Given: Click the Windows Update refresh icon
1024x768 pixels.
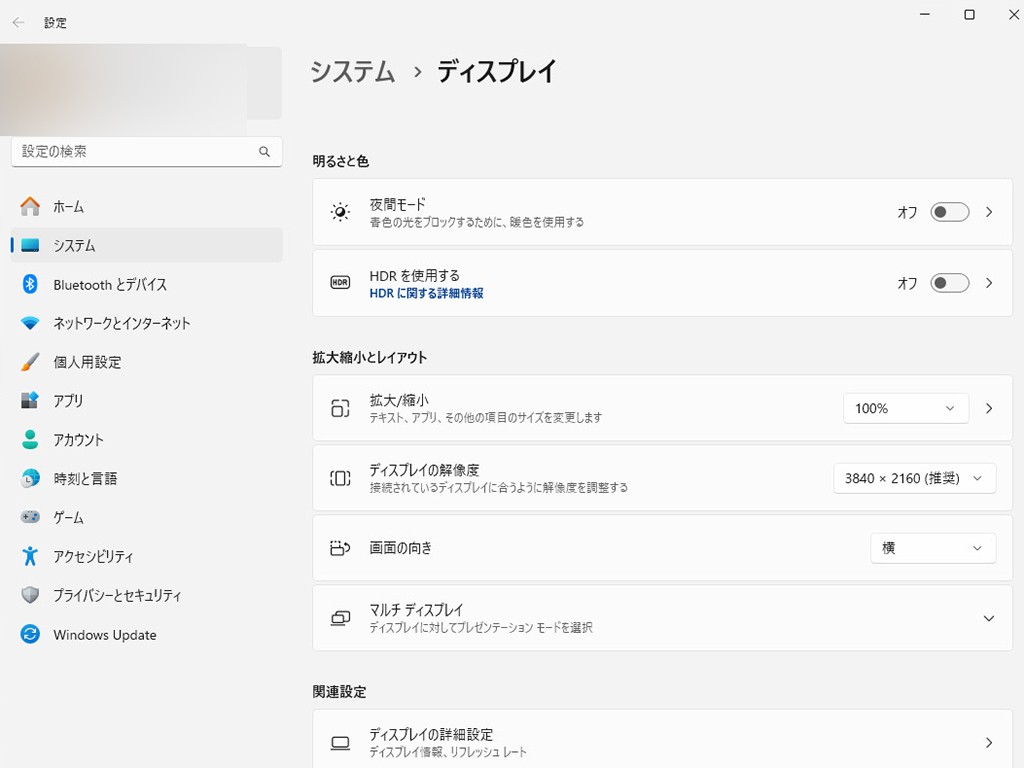Looking at the screenshot, I should coord(30,635).
